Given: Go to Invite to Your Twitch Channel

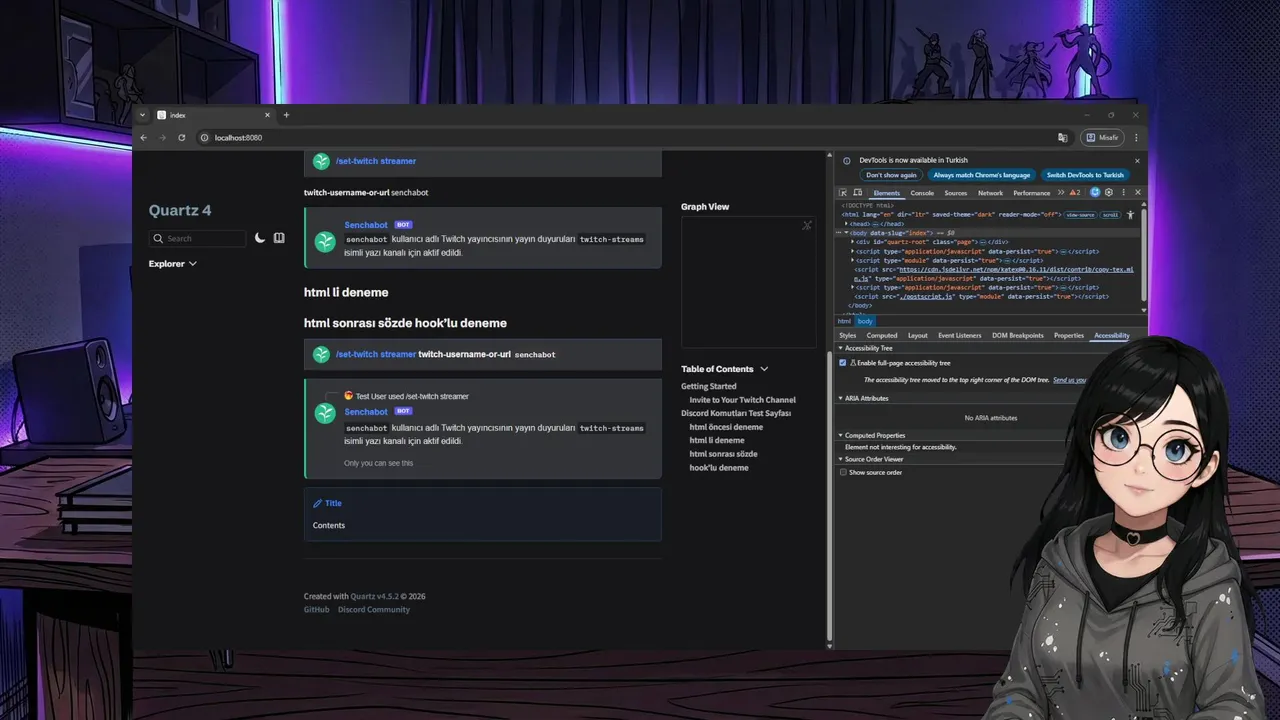Looking at the screenshot, I should coord(743,400).
